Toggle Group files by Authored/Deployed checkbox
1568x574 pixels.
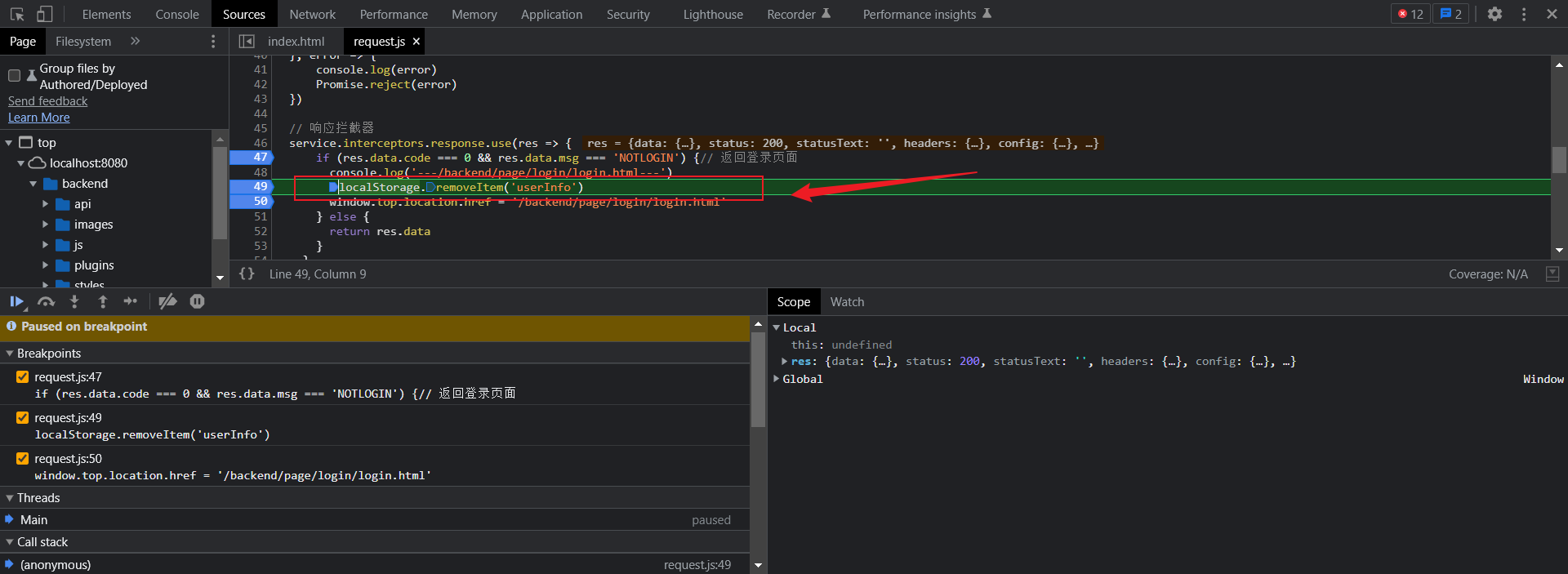click(x=14, y=76)
